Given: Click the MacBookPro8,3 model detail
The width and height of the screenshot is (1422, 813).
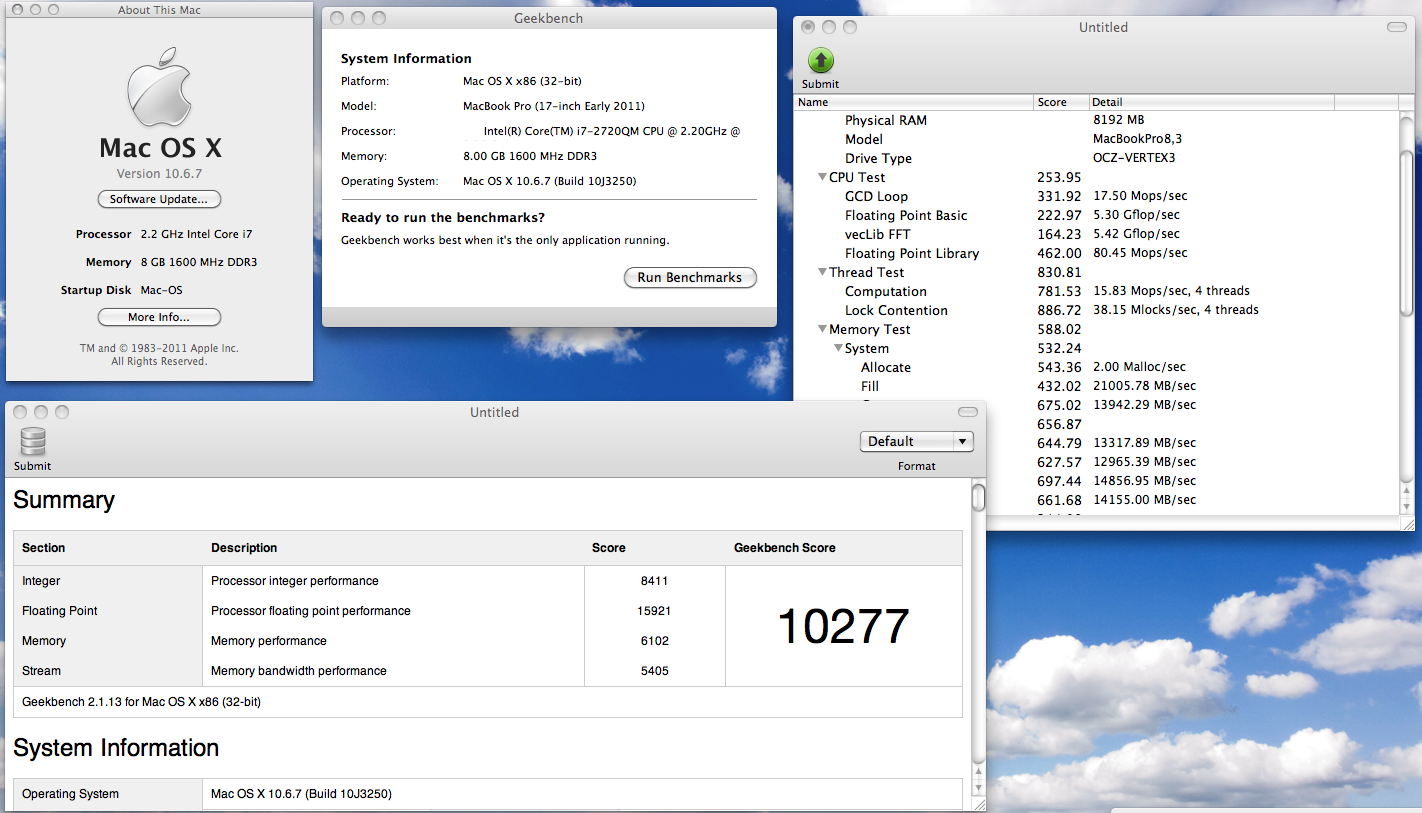Looking at the screenshot, I should click(1138, 139).
